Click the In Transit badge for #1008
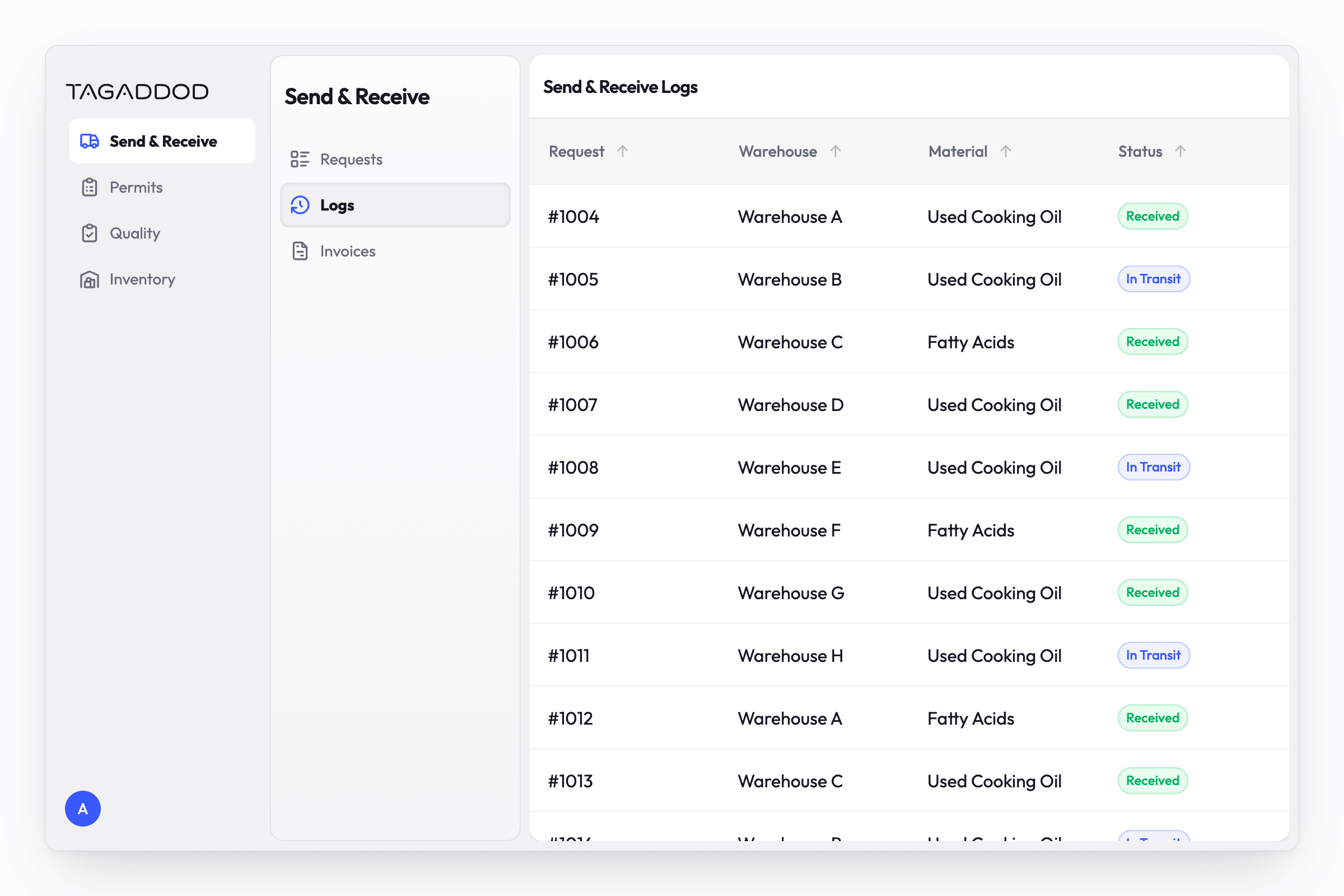1344x896 pixels. tap(1154, 468)
